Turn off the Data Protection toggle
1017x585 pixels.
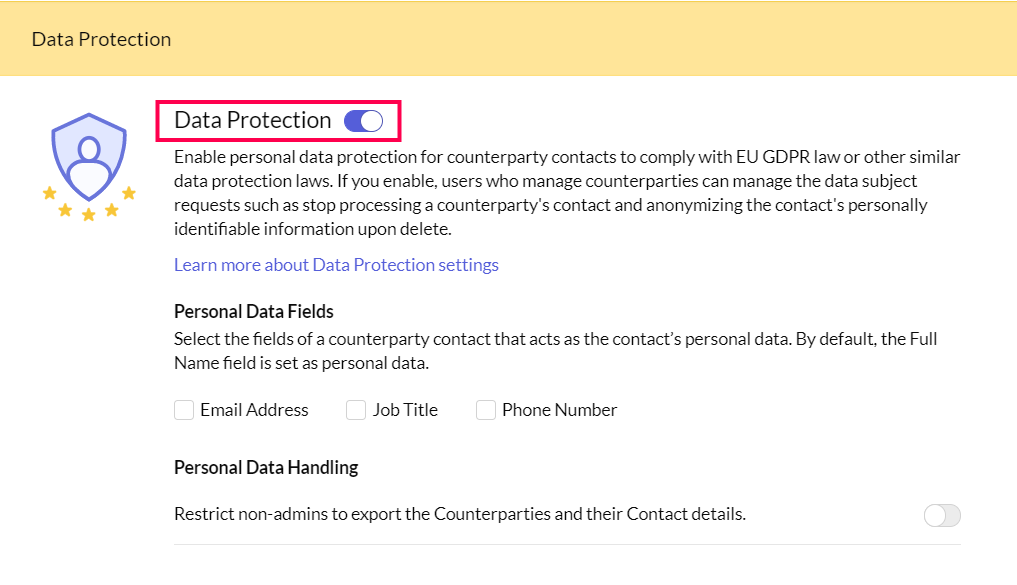pos(363,121)
